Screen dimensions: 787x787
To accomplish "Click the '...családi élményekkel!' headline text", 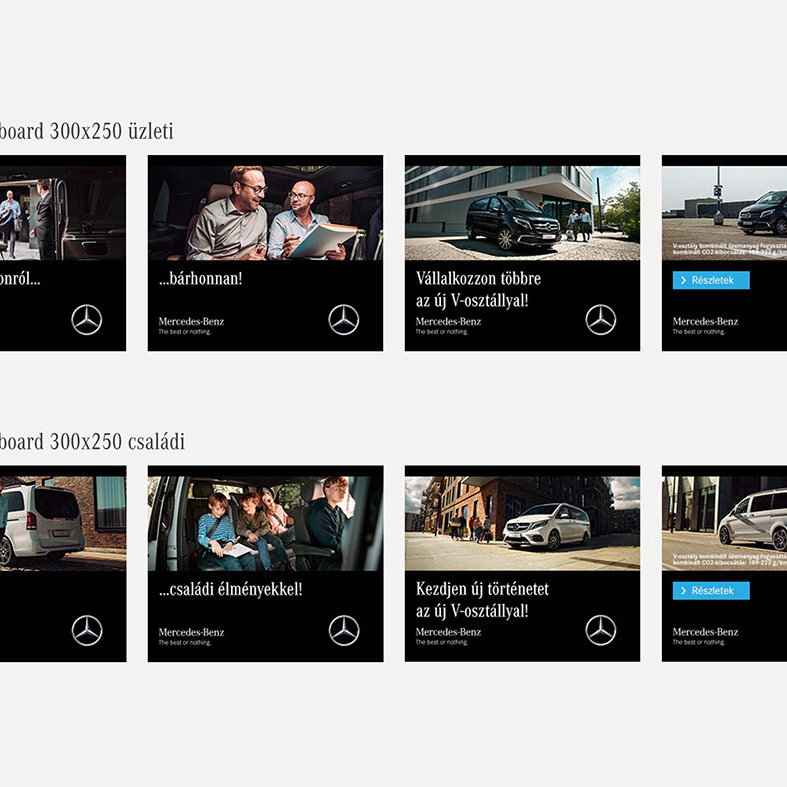I will point(231,589).
